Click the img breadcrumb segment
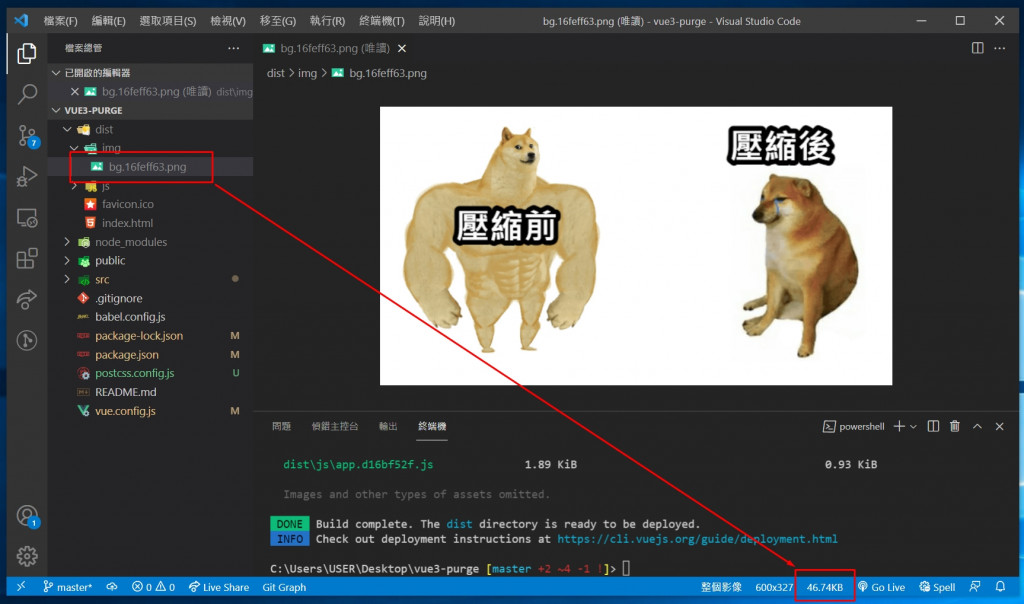This screenshot has height=604, width=1024. pyautogui.click(x=307, y=73)
